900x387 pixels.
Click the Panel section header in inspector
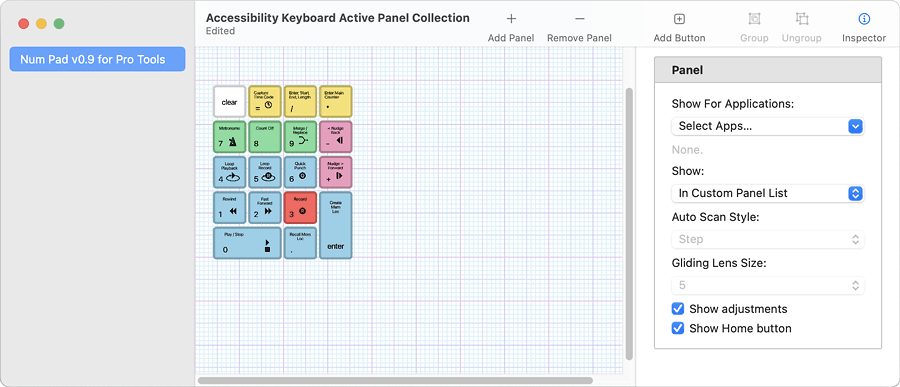click(767, 70)
